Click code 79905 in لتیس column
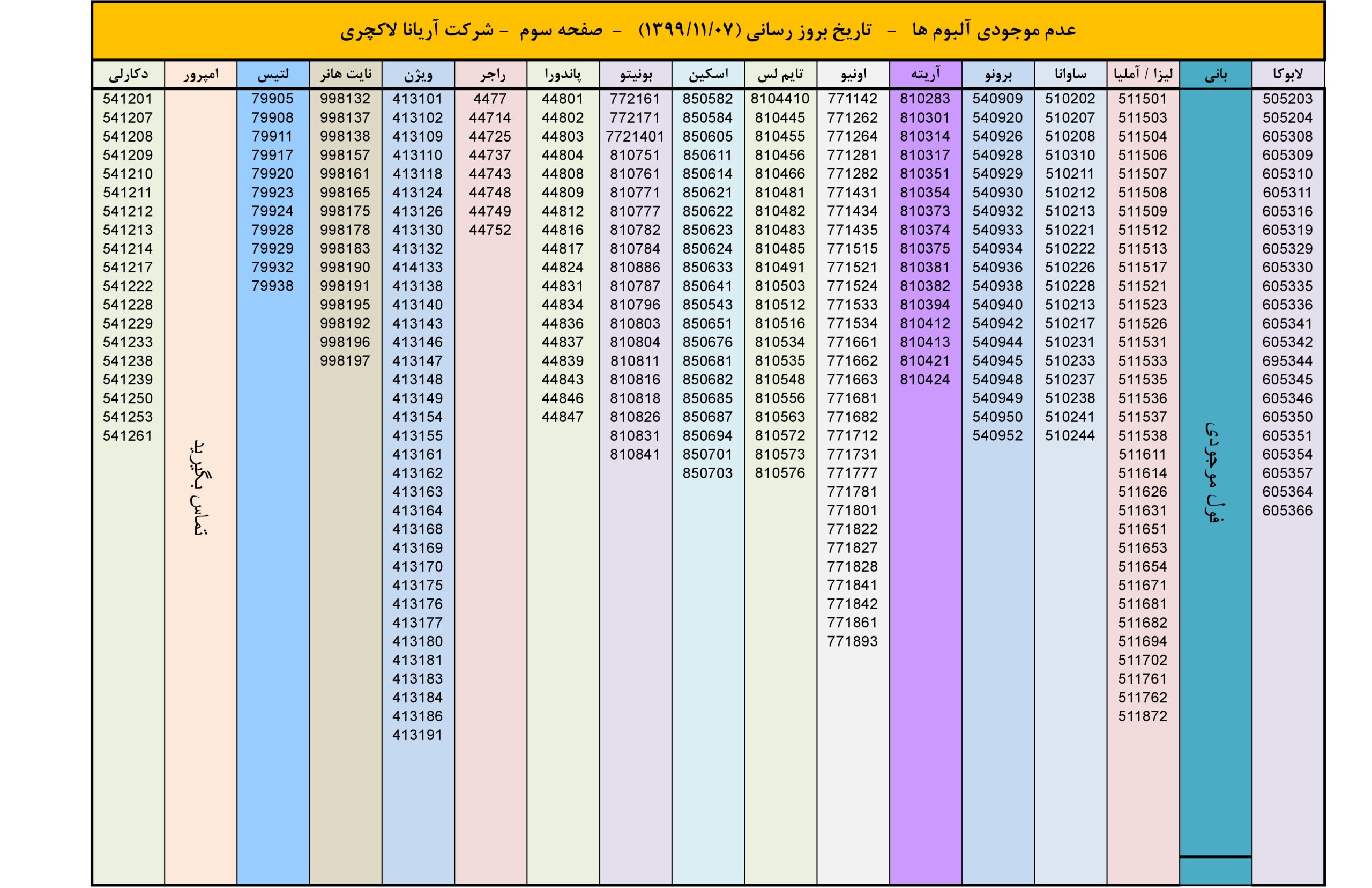1372x888 pixels. (x=273, y=99)
